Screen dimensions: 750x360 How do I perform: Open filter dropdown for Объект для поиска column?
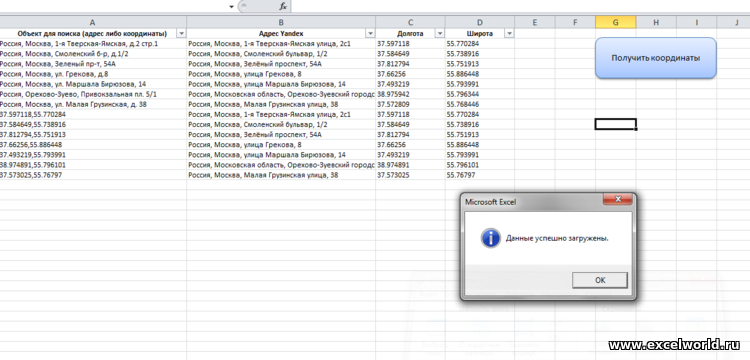pos(181,33)
